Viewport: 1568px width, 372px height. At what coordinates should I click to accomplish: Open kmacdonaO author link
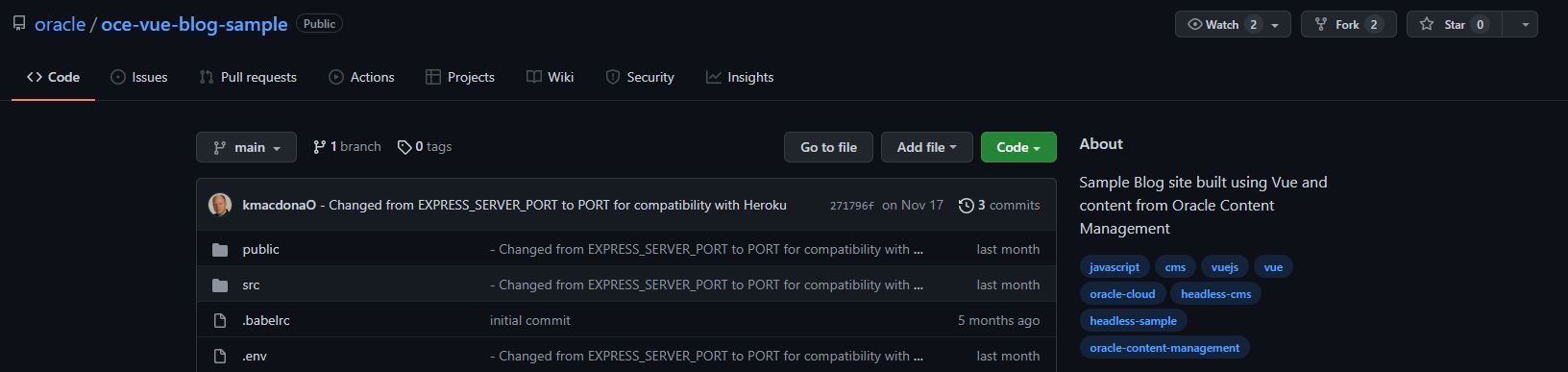pos(279,205)
